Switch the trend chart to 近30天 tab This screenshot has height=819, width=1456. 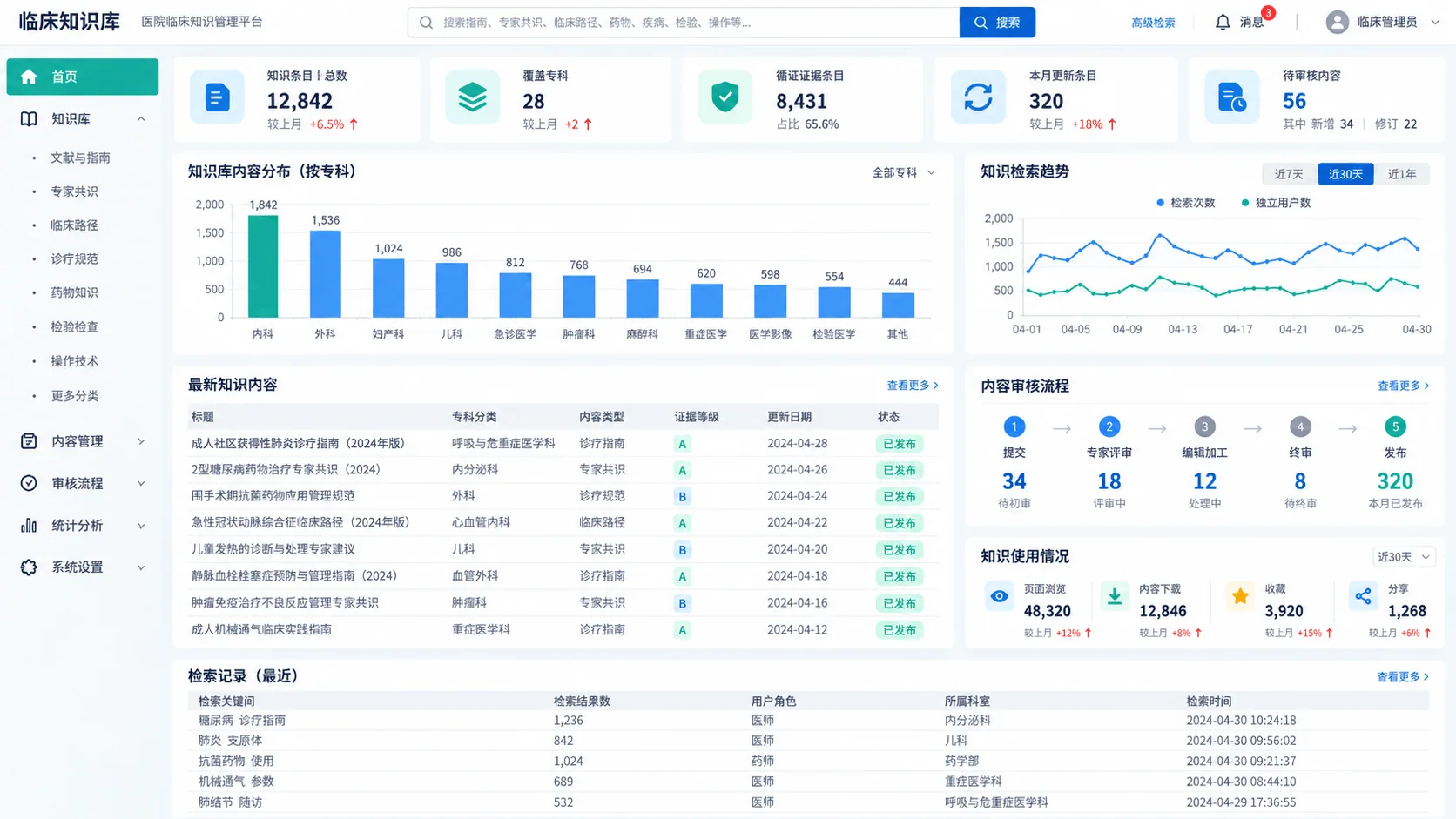[1345, 174]
